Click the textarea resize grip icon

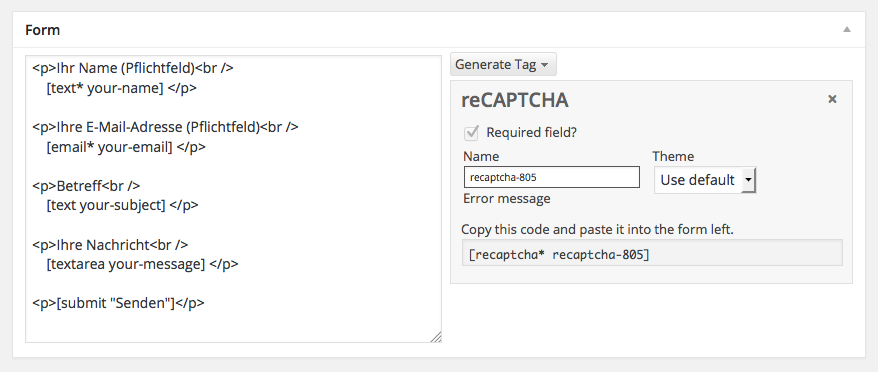435,336
